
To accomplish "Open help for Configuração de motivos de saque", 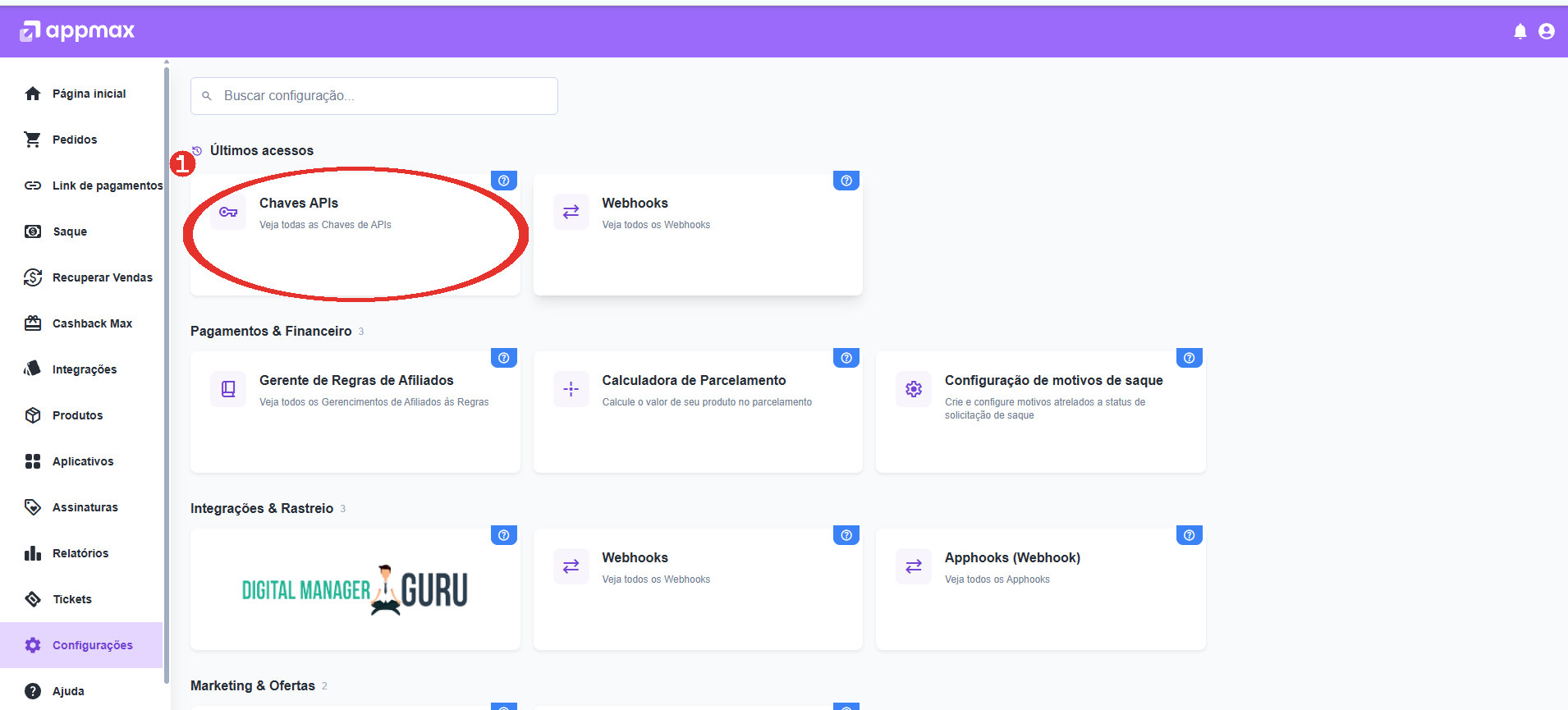I will 1190,358.
